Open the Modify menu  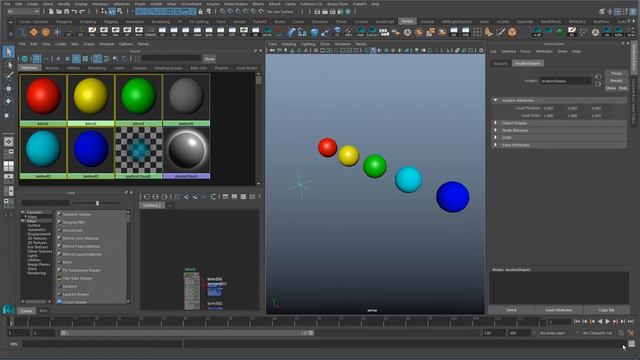tap(64, 4)
